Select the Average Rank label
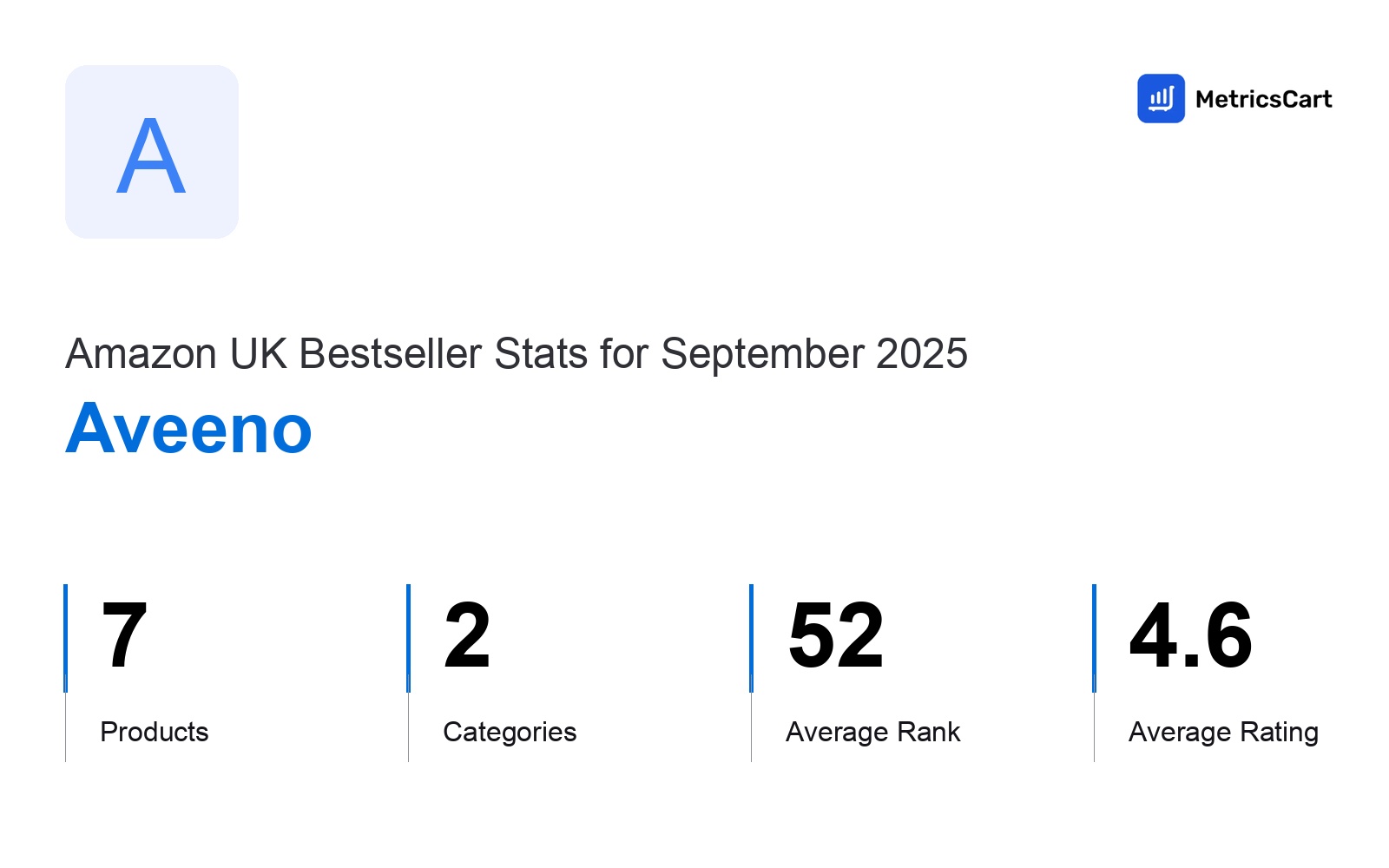This screenshot has width=1389, height=868. pos(872,732)
